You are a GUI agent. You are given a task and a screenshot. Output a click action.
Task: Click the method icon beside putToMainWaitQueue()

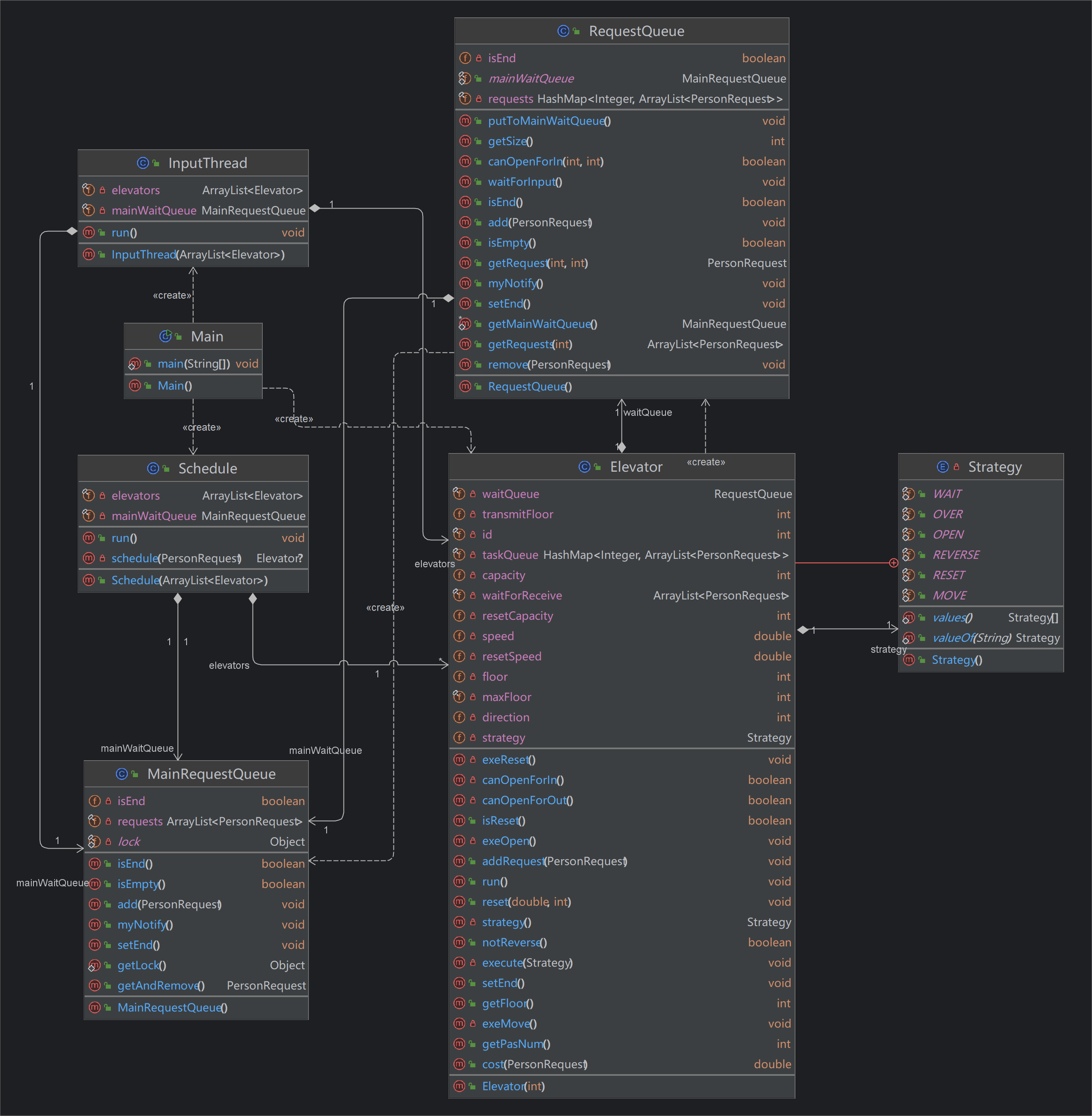coord(465,121)
